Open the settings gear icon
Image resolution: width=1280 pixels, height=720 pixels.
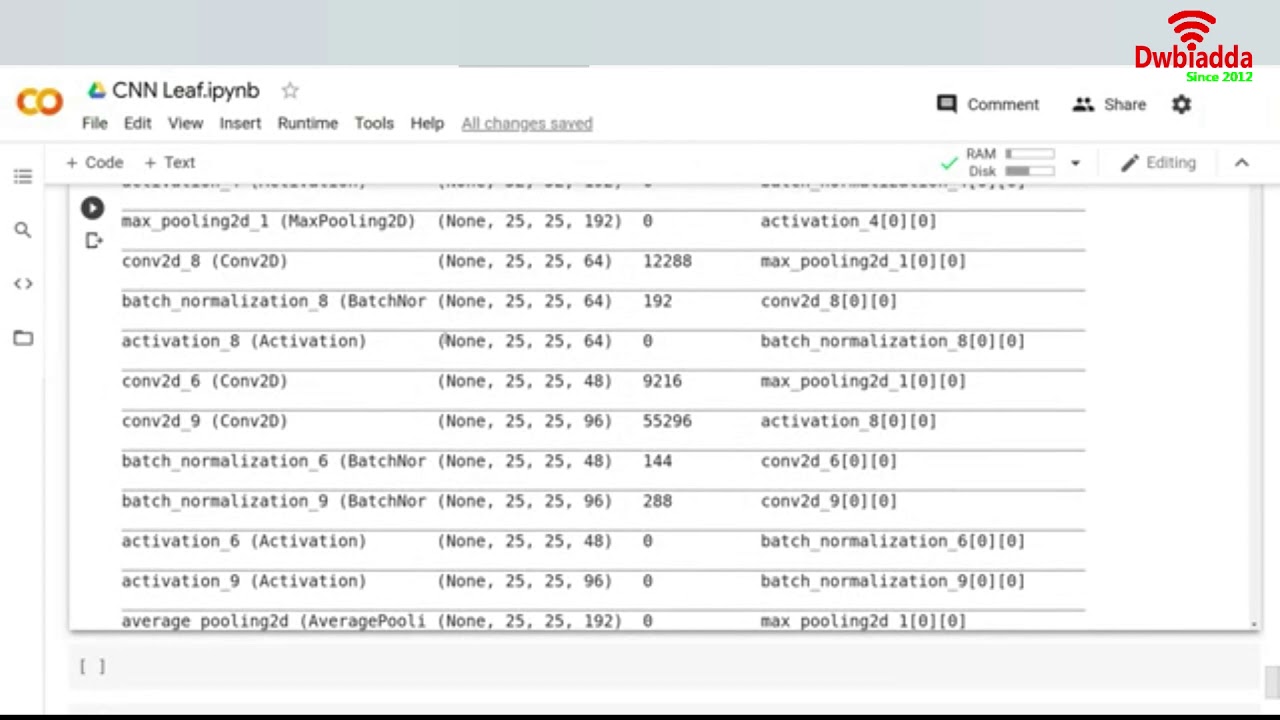(1182, 104)
